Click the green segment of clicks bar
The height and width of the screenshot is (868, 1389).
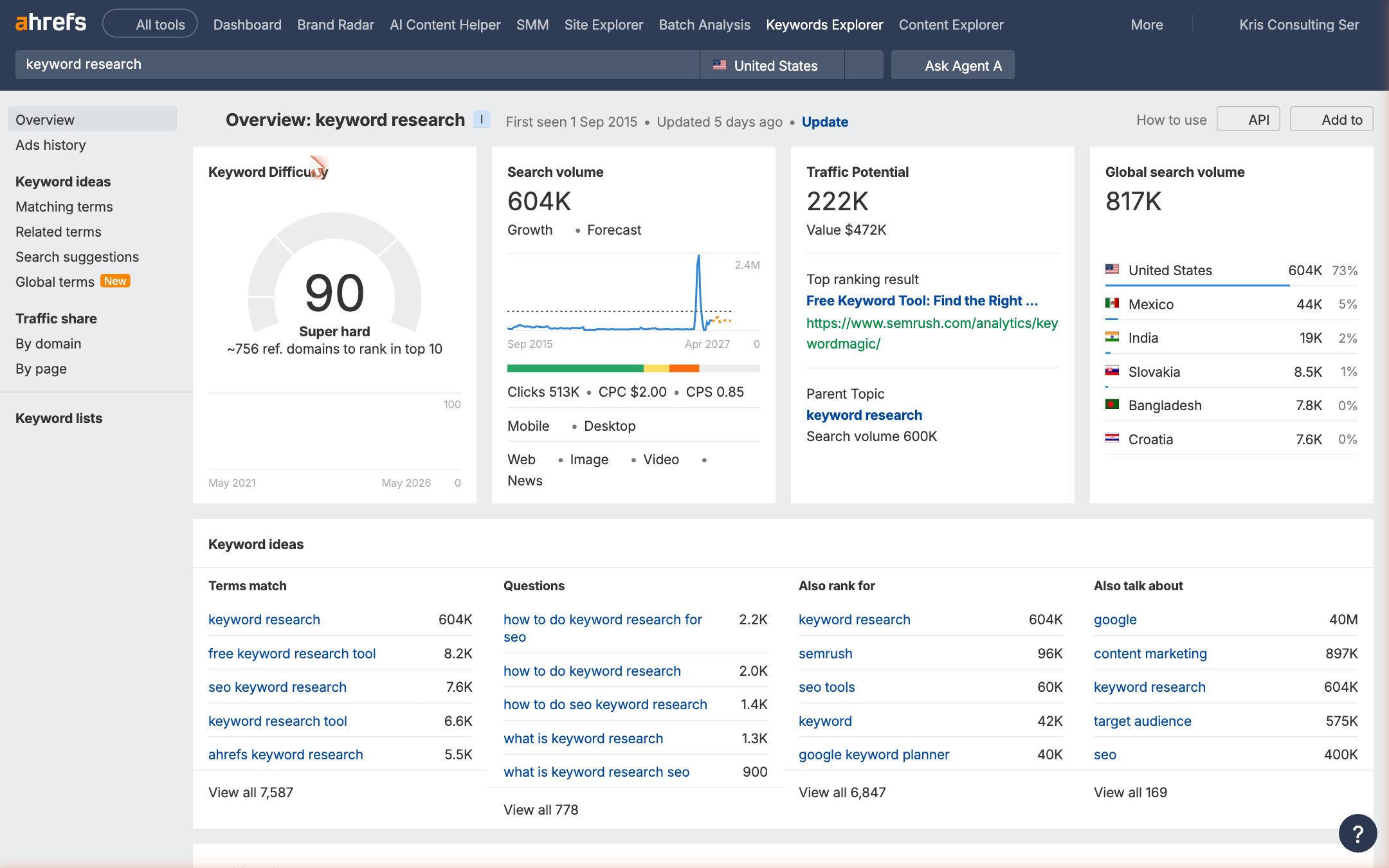(x=576, y=368)
